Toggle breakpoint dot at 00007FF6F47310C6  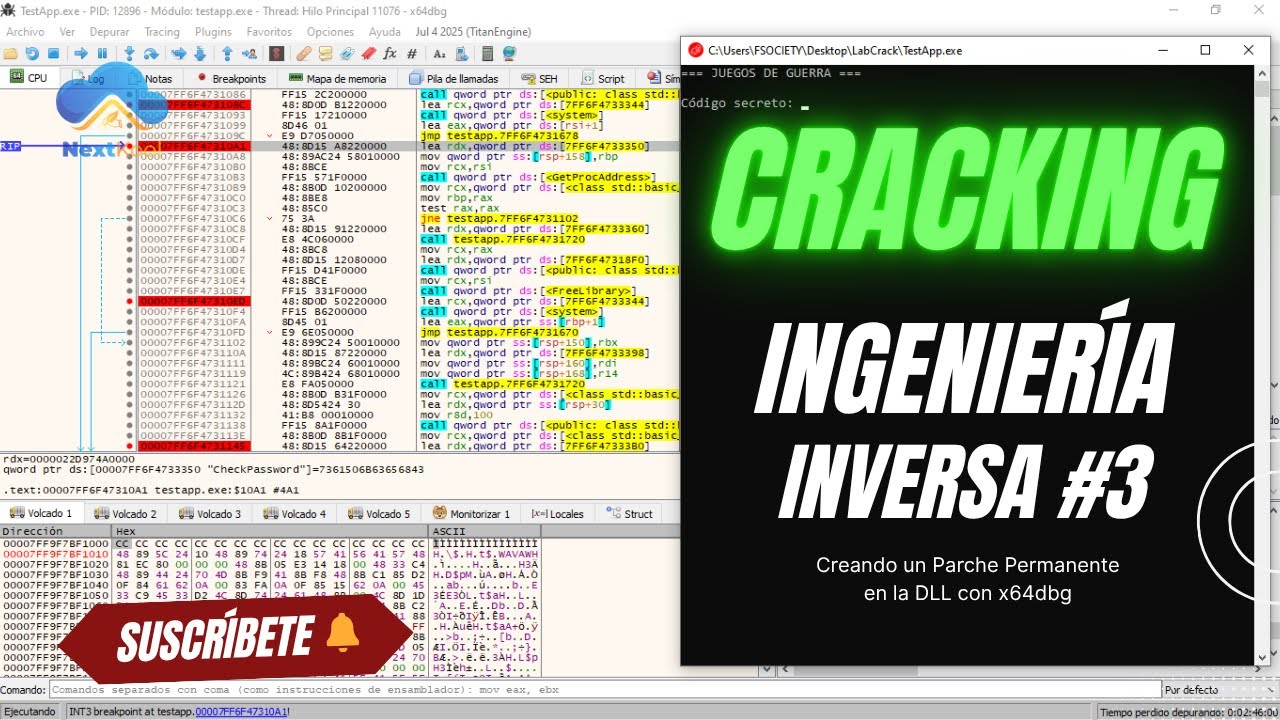(x=130, y=218)
